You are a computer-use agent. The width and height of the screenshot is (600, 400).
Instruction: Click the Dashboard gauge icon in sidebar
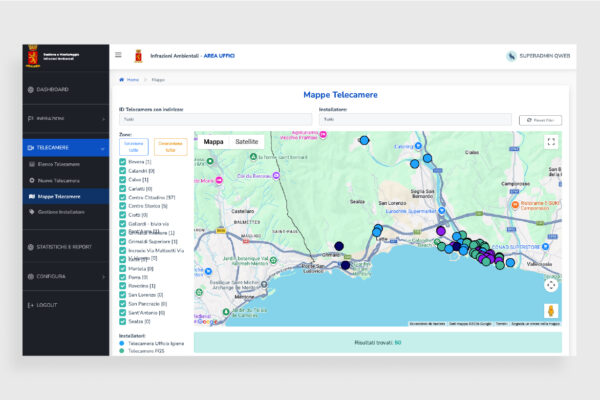pos(31,90)
